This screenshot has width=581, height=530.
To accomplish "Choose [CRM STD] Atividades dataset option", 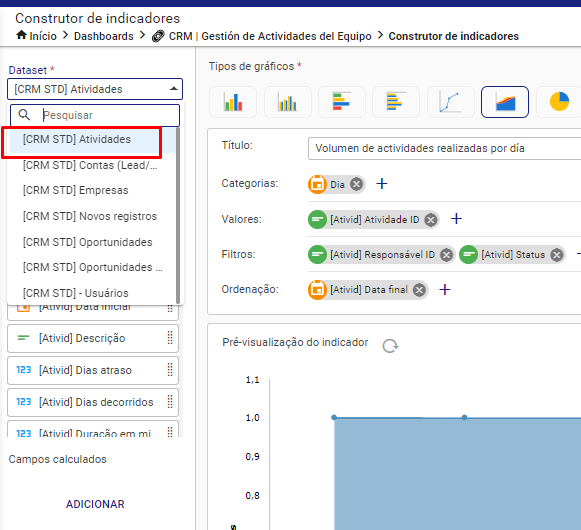I will [93, 139].
